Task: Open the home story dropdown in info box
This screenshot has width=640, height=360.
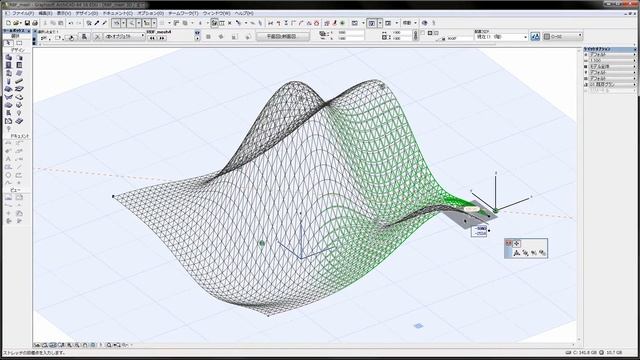Action: [502, 37]
